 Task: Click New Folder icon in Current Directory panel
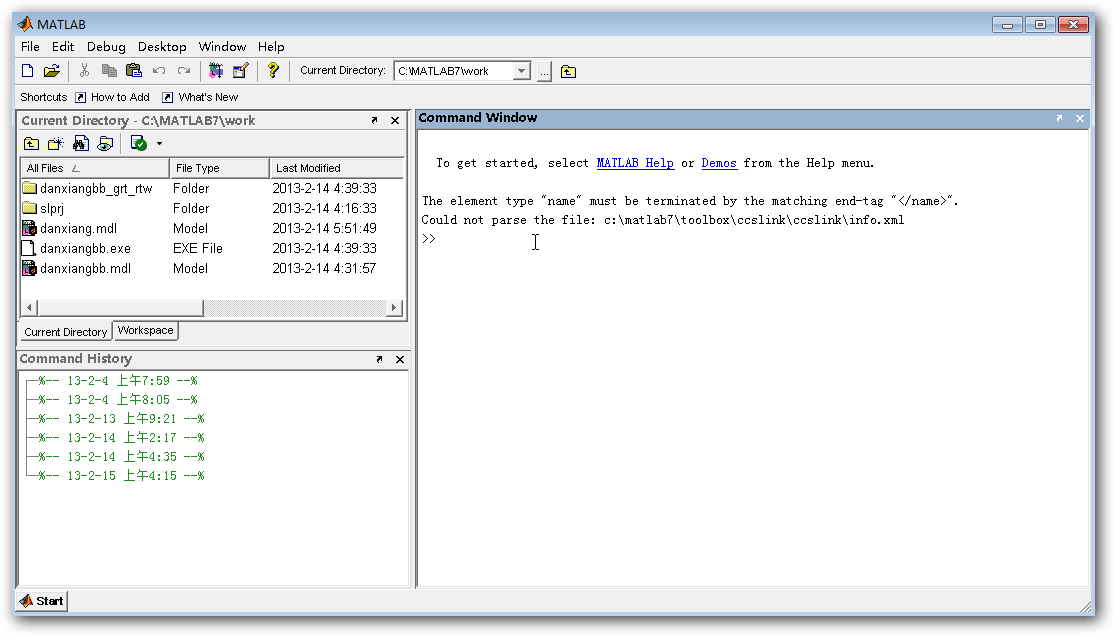(55, 144)
